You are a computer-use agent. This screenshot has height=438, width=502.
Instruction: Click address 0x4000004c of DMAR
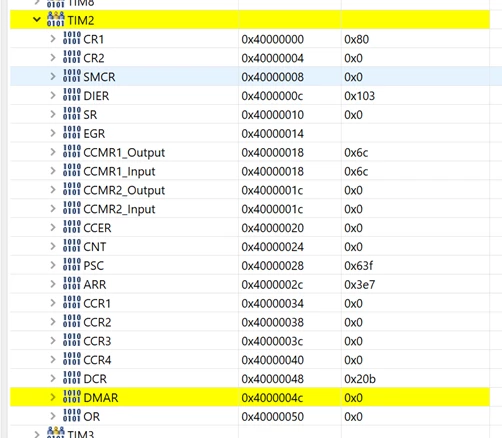(272, 398)
